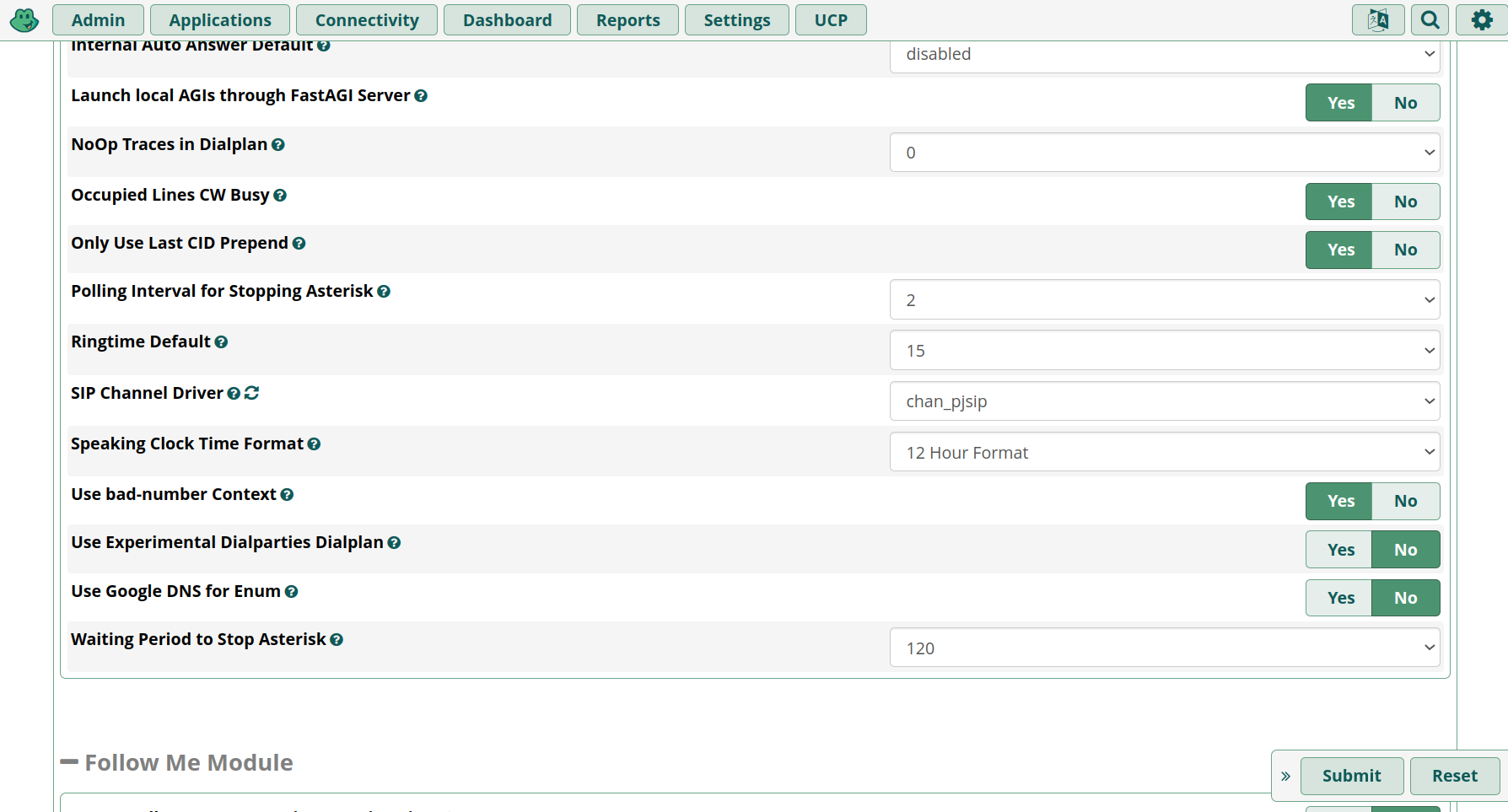
Task: Open the Reports menu
Action: [627, 20]
